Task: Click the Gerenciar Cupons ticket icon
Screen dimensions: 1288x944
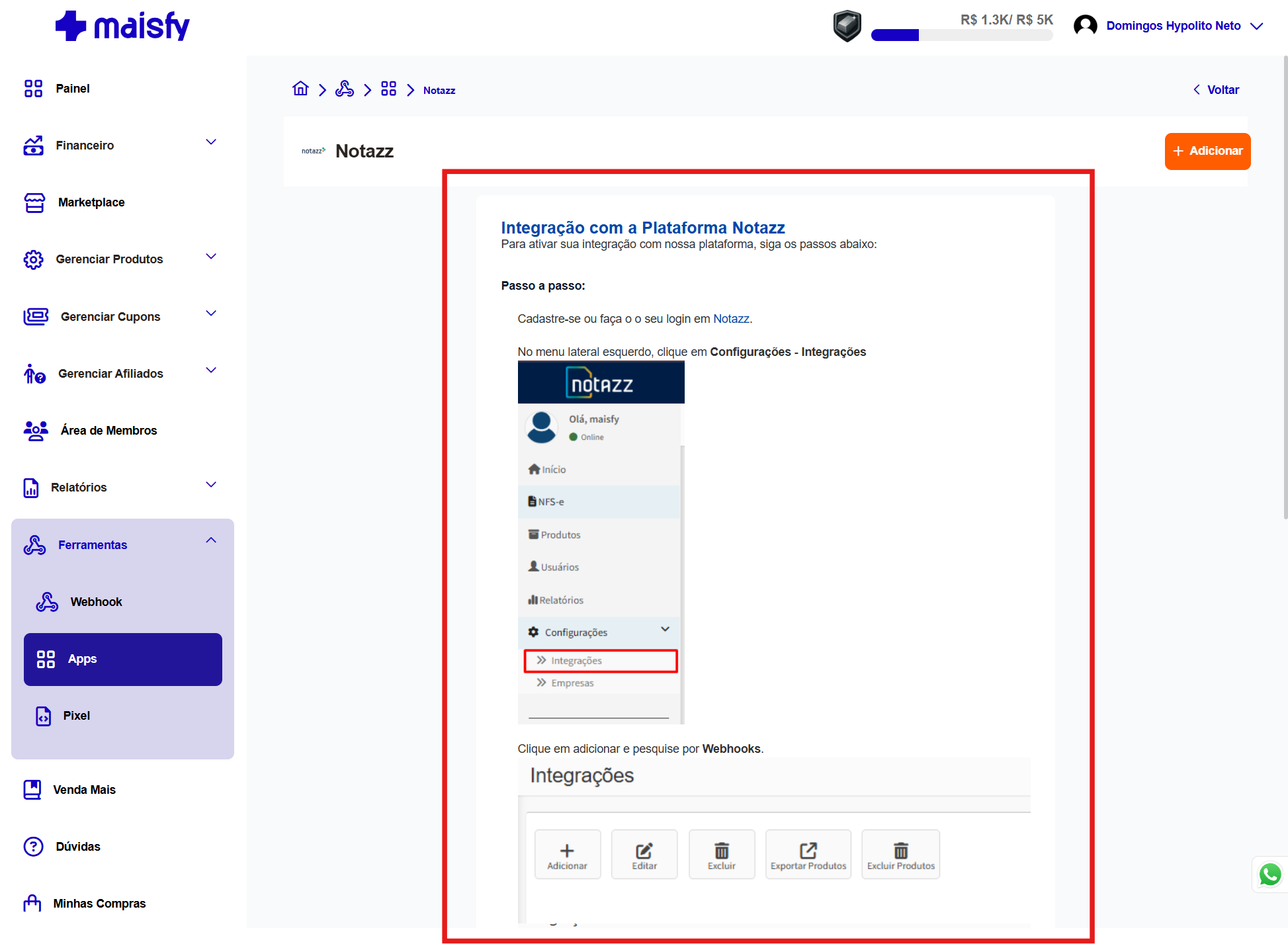Action: point(36,317)
